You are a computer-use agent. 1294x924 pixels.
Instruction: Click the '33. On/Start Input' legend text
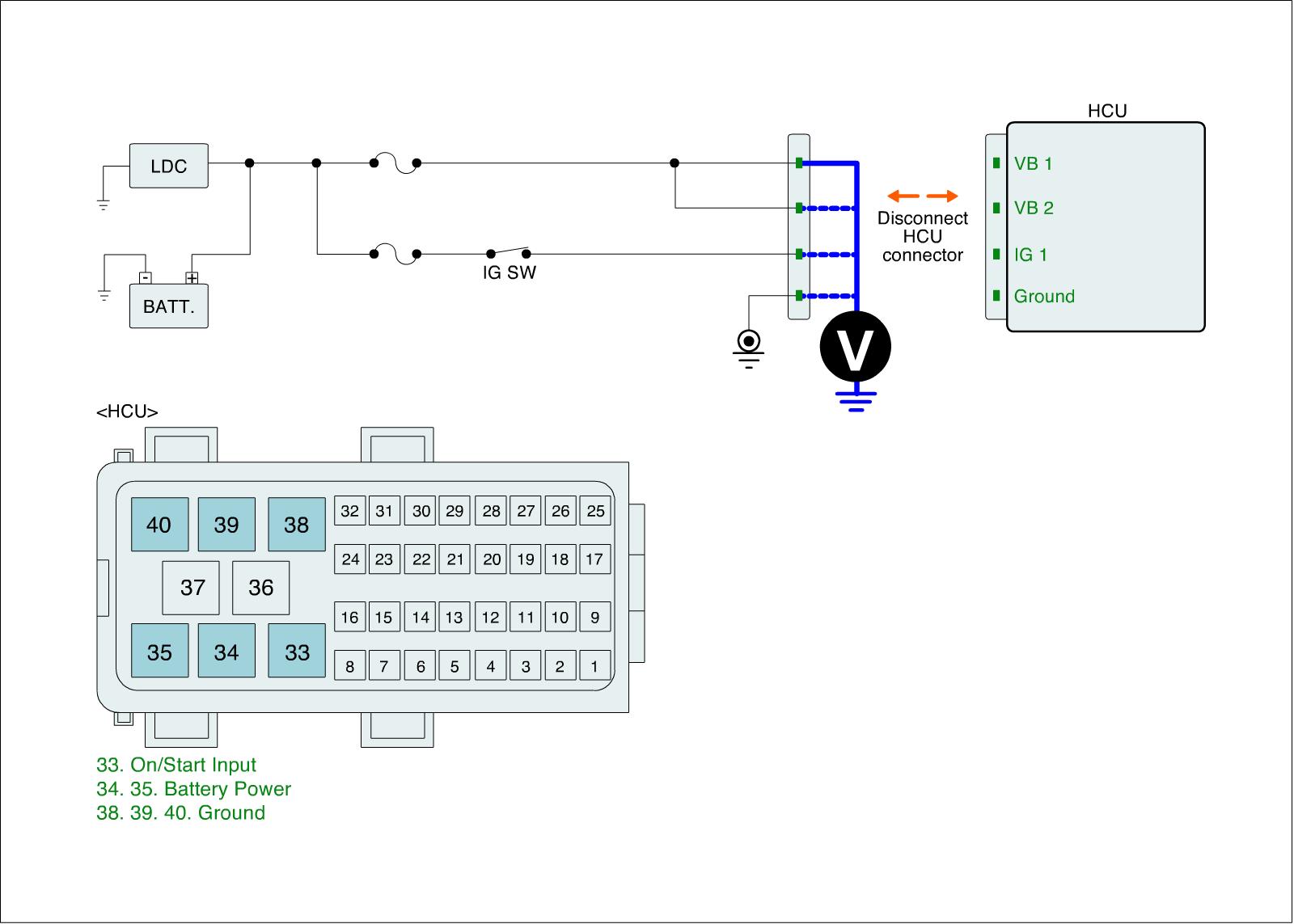[175, 765]
